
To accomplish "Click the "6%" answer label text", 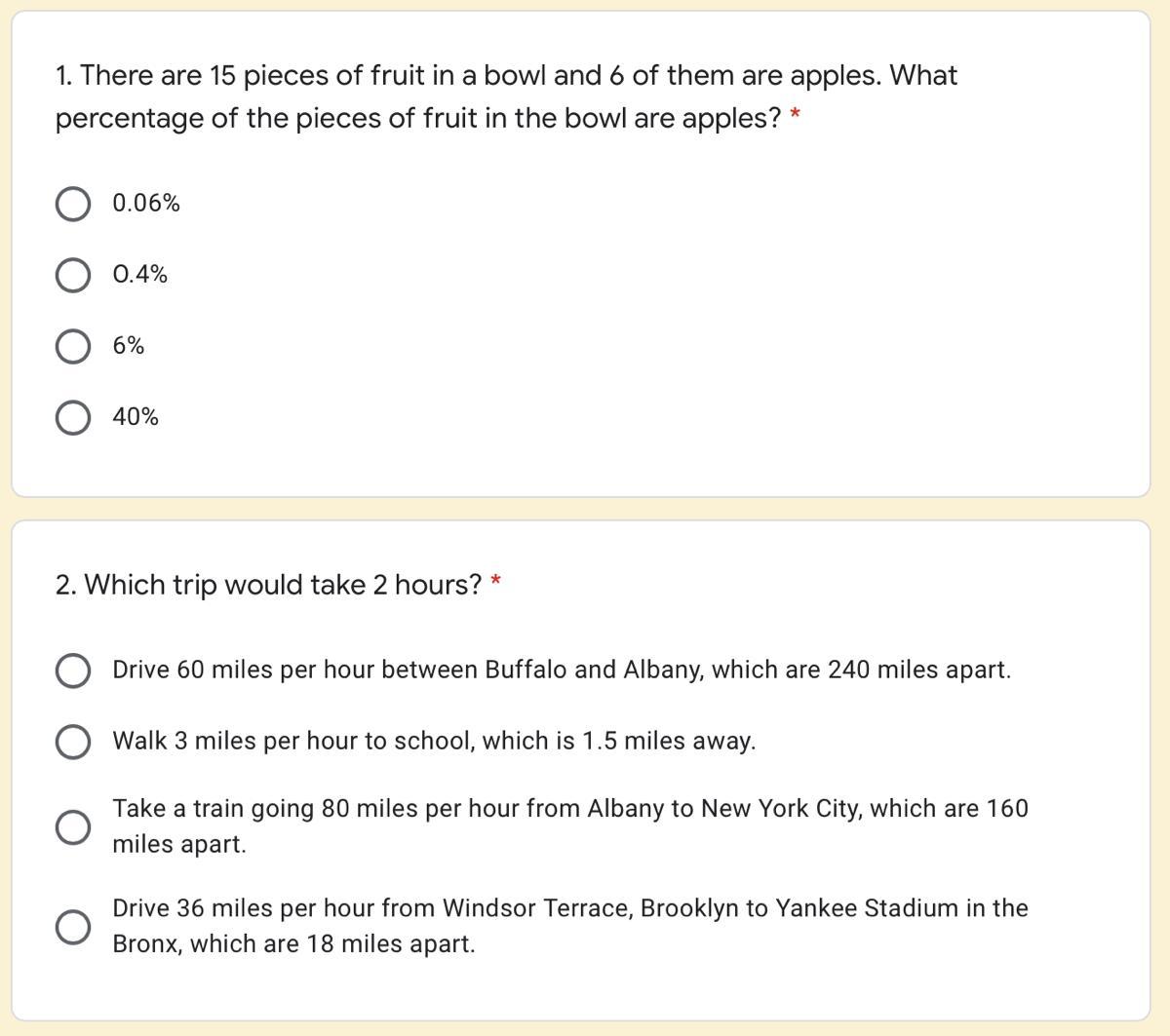I will [x=129, y=346].
